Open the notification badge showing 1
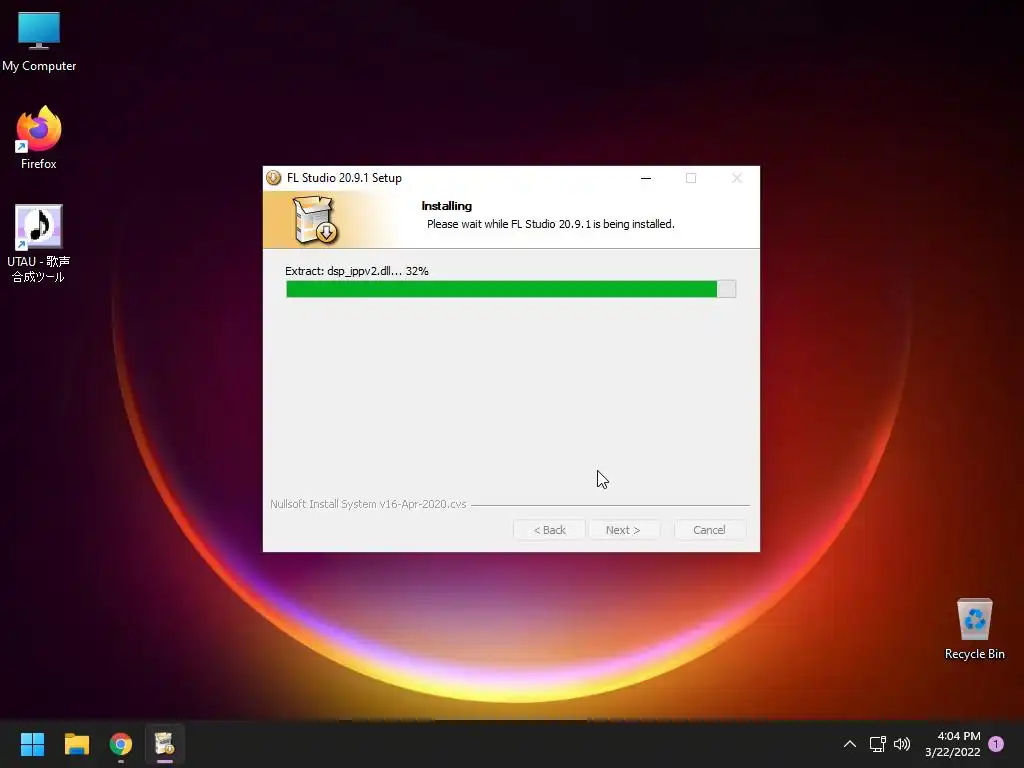Screen dimensions: 1024x768 [996, 744]
